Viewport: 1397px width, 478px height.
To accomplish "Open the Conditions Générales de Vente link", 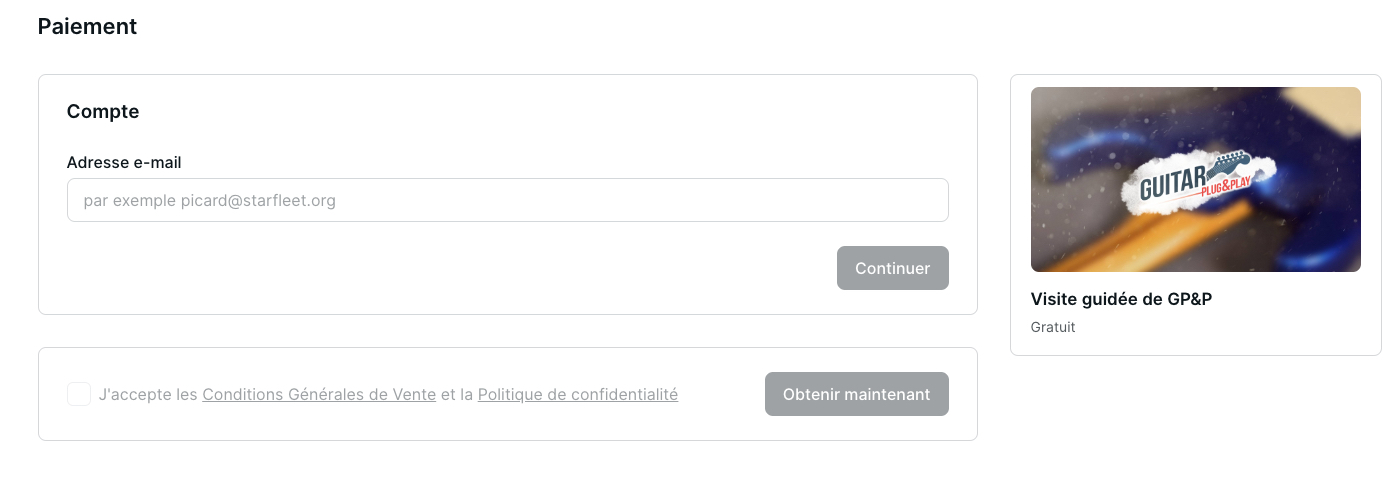I will pyautogui.click(x=319, y=394).
